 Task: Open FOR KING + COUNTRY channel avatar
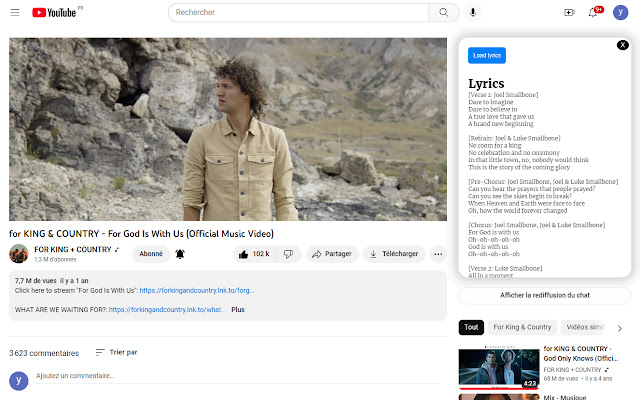19,253
